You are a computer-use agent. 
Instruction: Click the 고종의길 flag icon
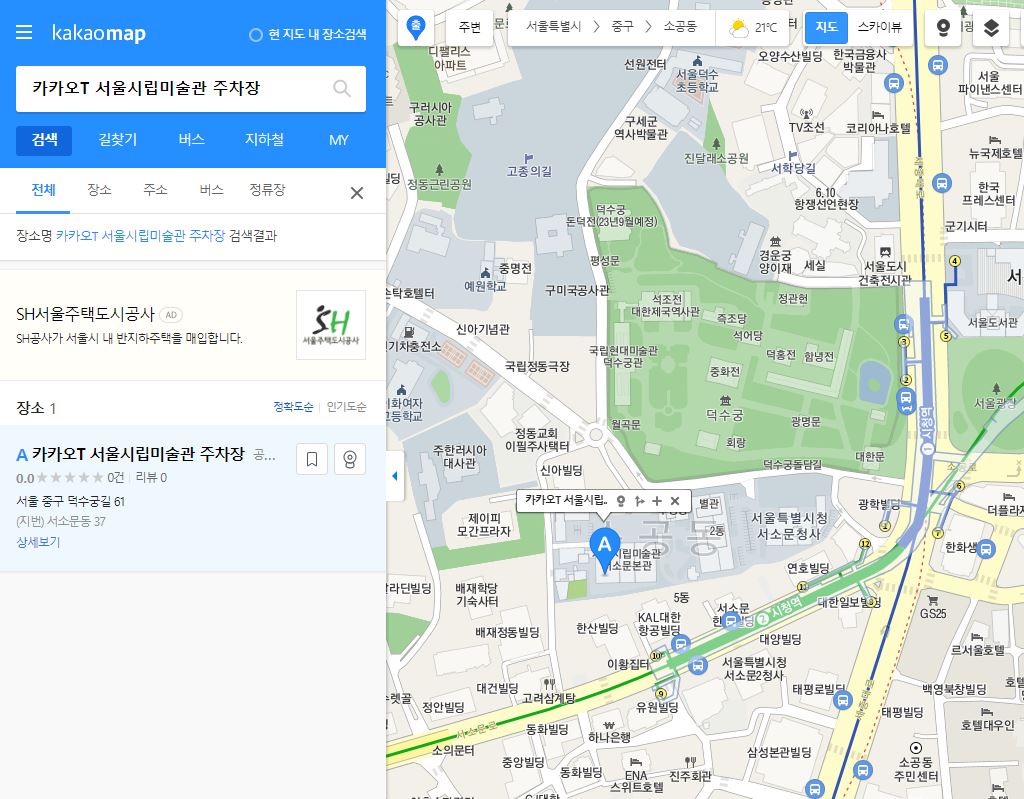pos(528,158)
